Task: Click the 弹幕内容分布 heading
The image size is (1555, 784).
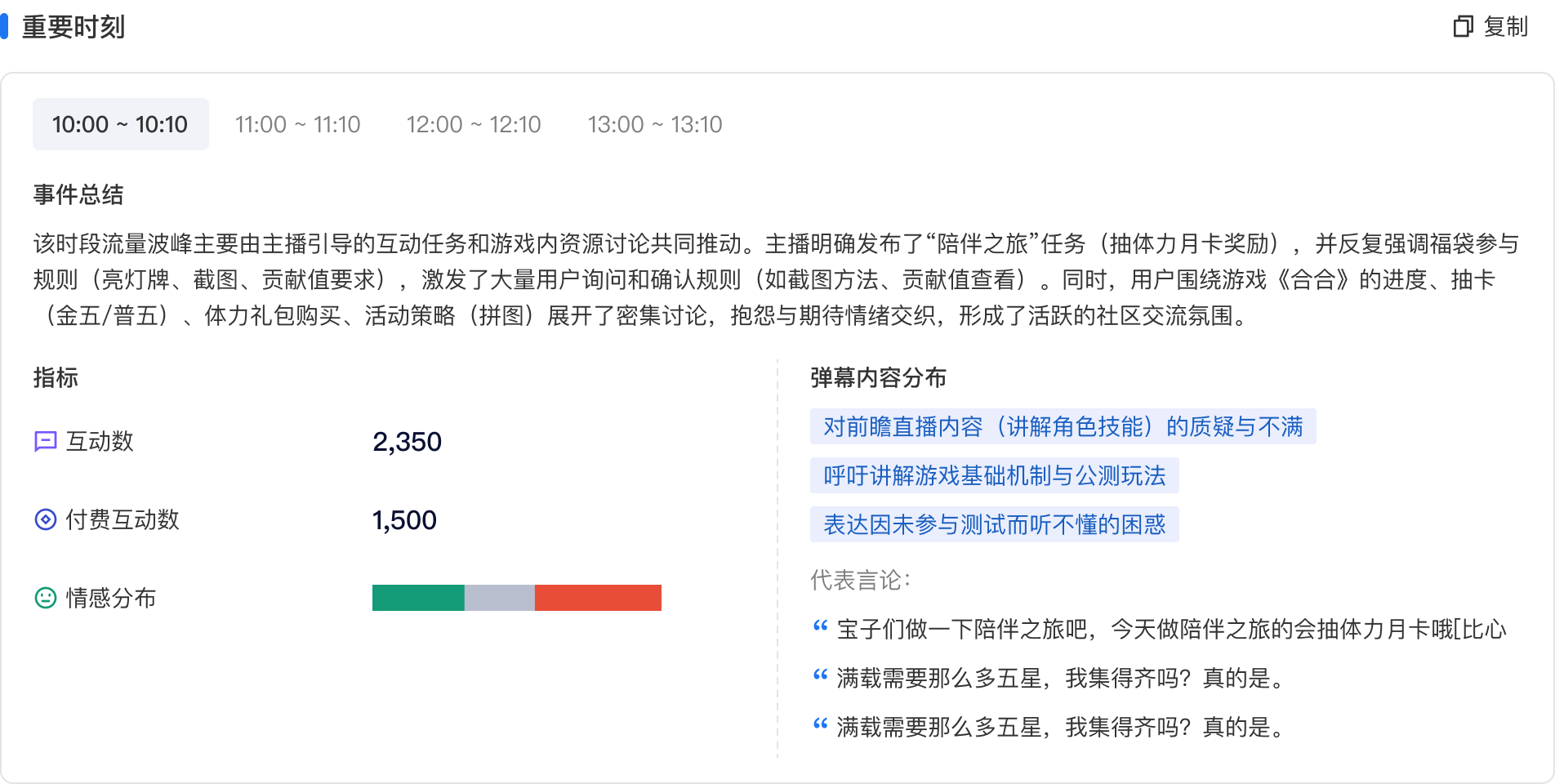Action: (878, 377)
